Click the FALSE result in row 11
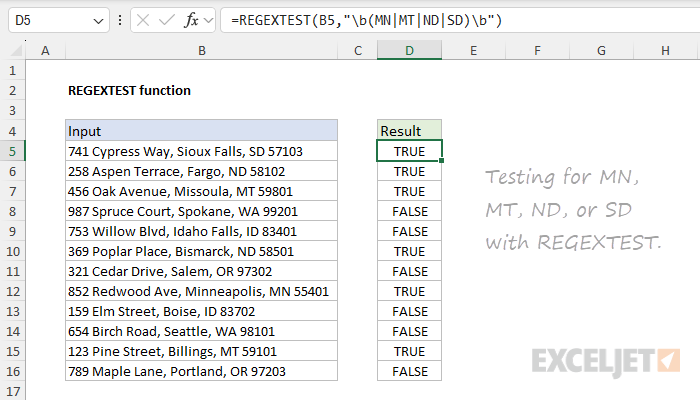 409,271
